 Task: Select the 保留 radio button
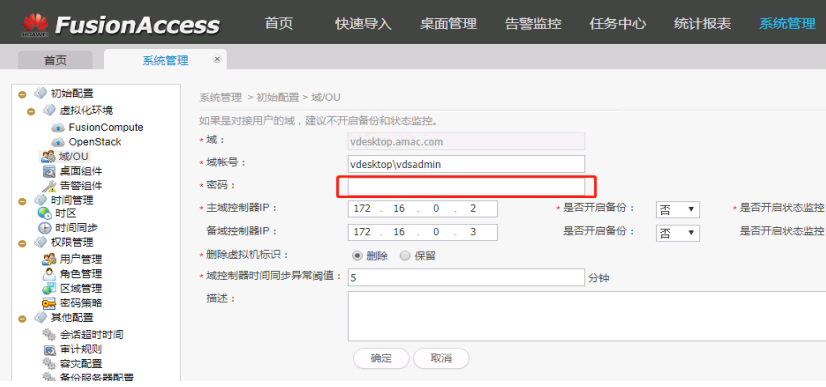[x=405, y=256]
